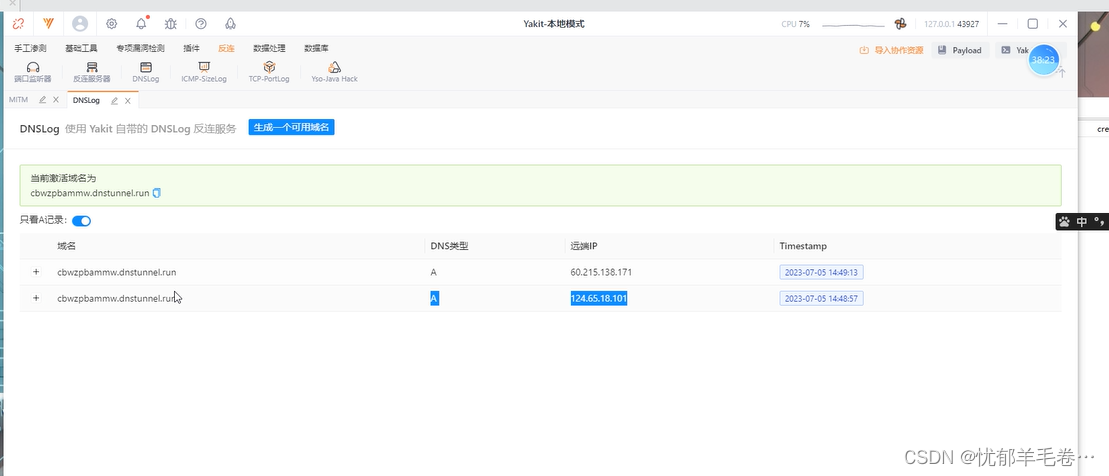Open the Payload button
The height and width of the screenshot is (476, 1109).
(x=960, y=50)
